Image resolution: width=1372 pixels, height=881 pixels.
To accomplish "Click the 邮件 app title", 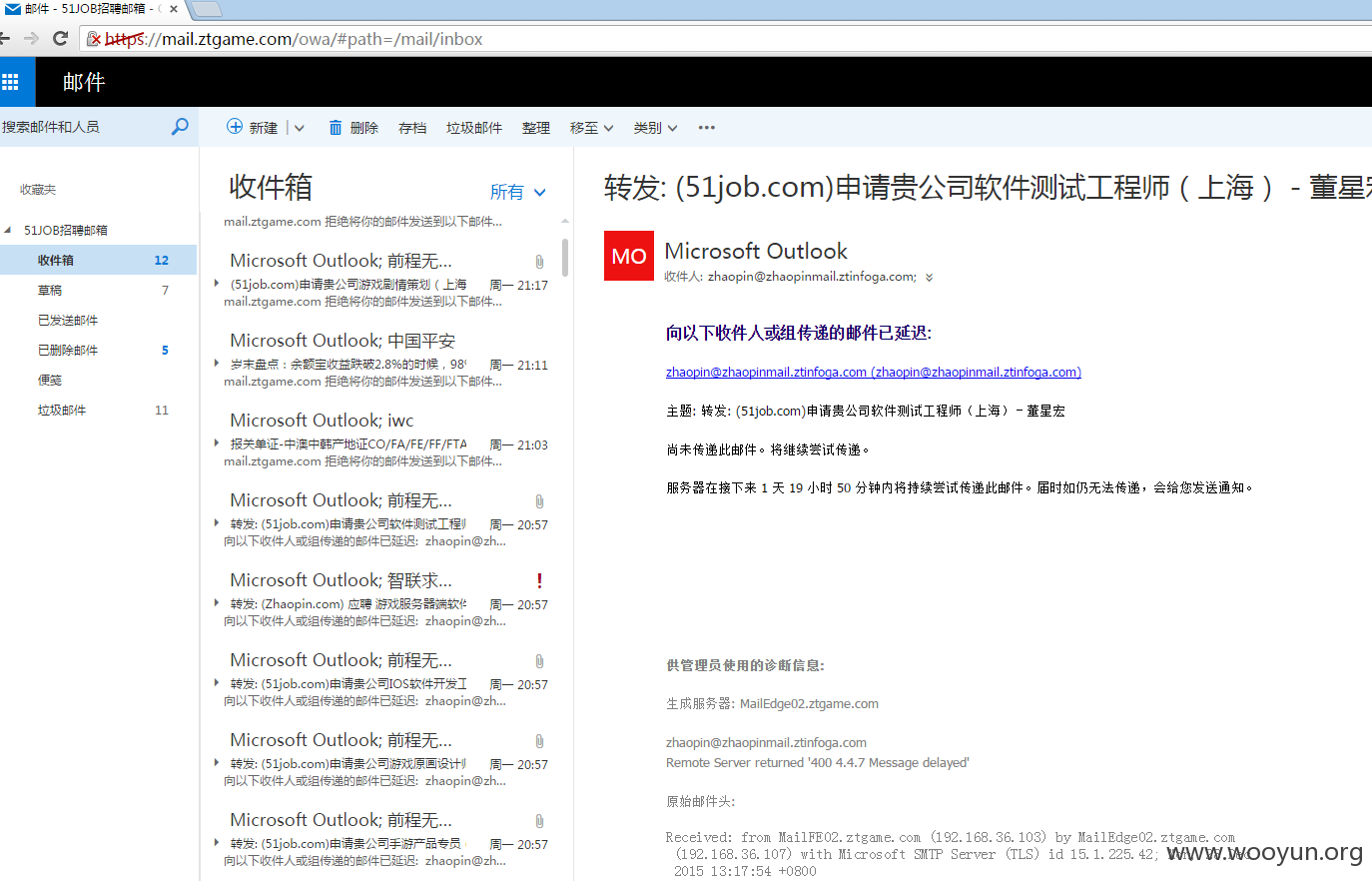I will [x=84, y=82].
